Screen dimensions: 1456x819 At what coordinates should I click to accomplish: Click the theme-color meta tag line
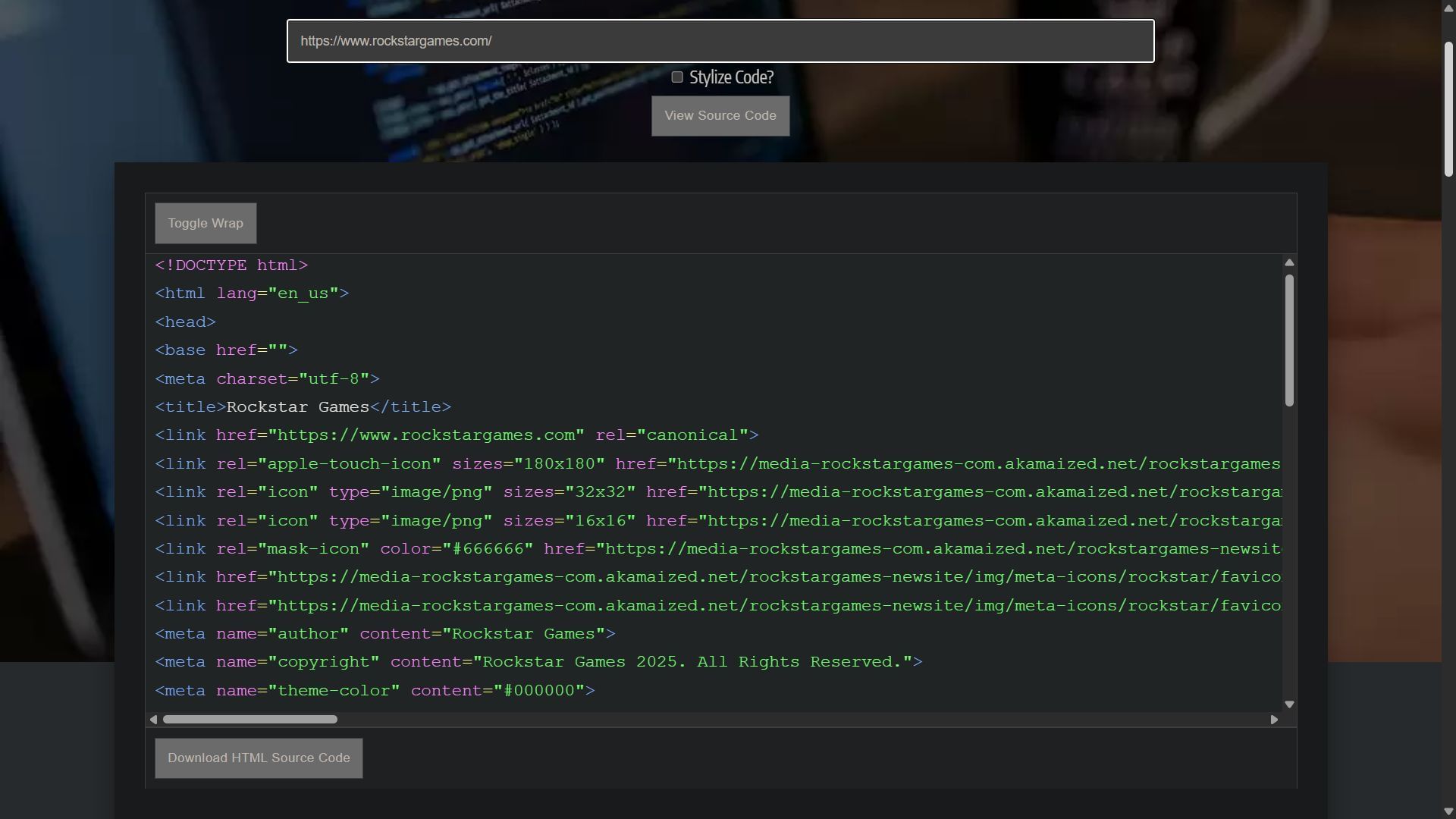[375, 691]
